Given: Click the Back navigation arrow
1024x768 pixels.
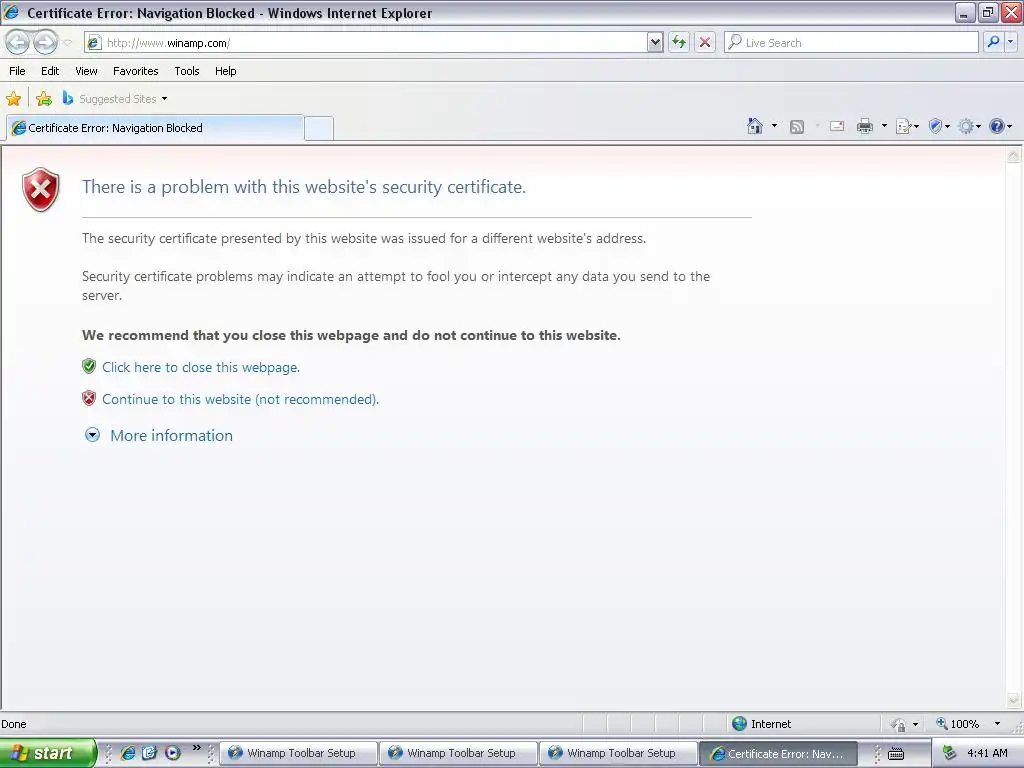Looking at the screenshot, I should tap(18, 42).
